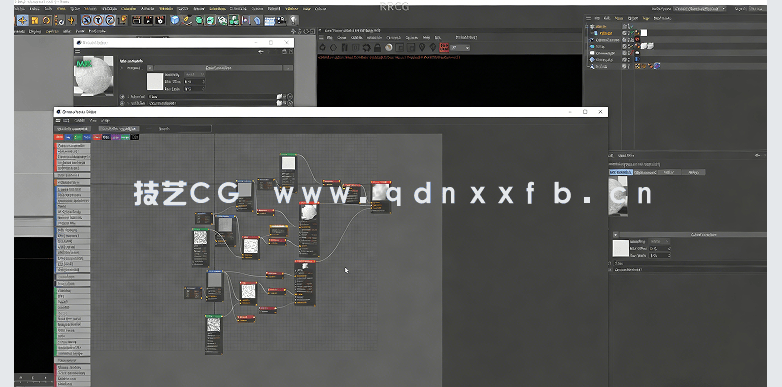
Task: Click the Camera icon in top toolbar
Action: pos(281,20)
